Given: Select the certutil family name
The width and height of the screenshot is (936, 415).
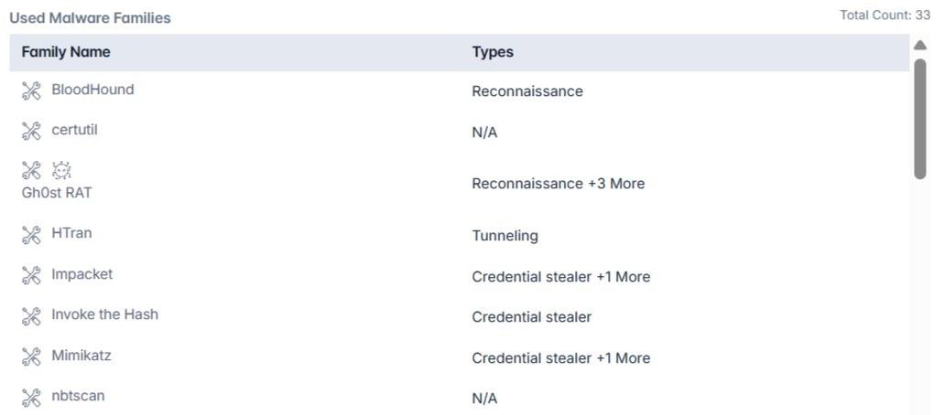Looking at the screenshot, I should [x=74, y=130].
